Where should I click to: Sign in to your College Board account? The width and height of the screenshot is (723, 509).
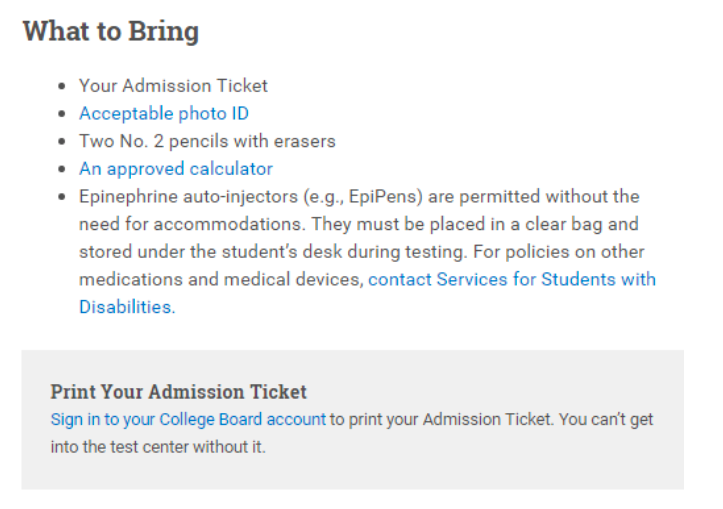tap(188, 420)
